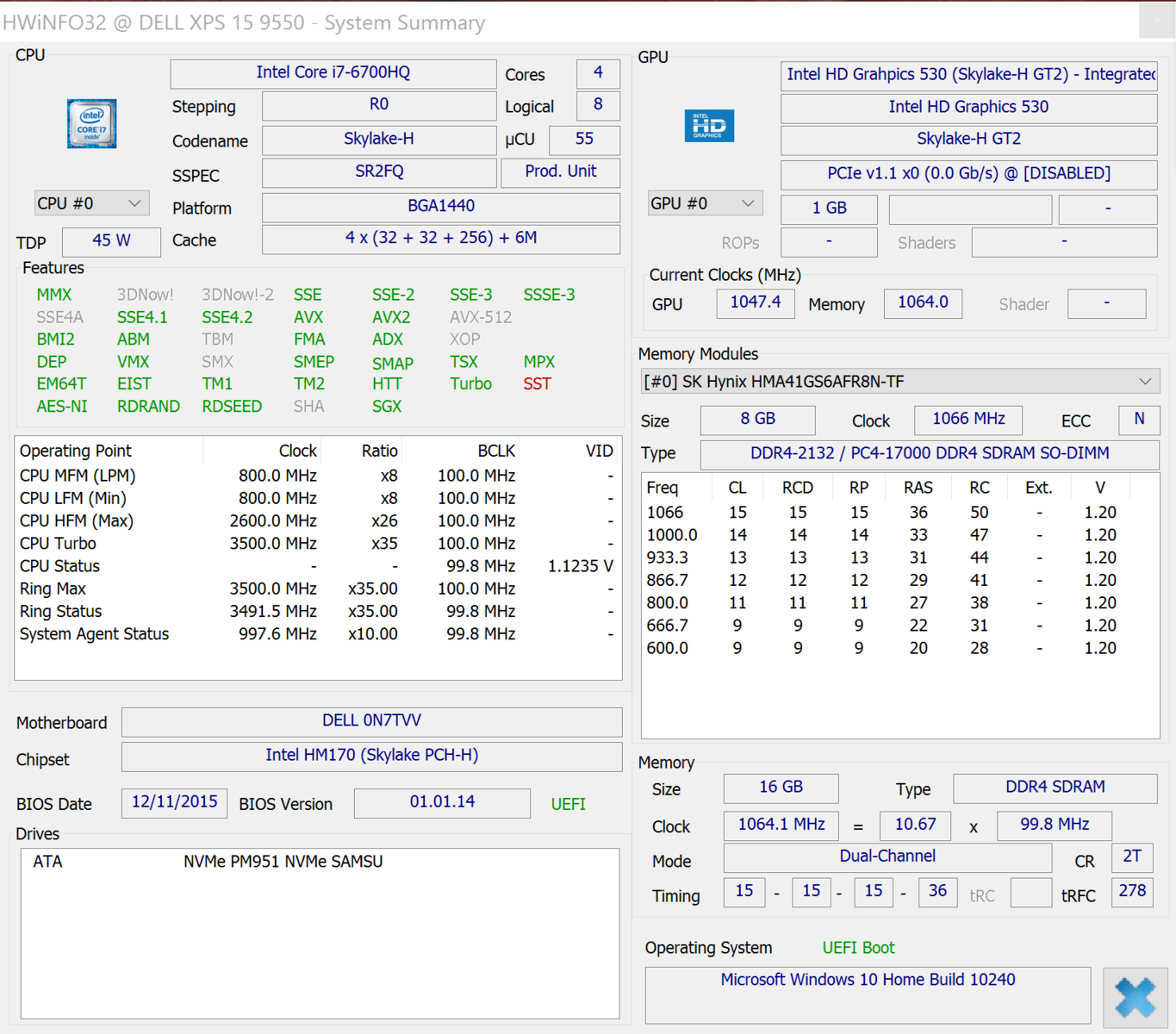Click the Memory Size 16 GB field
Screen dimensions: 1176x1034
[781, 788]
